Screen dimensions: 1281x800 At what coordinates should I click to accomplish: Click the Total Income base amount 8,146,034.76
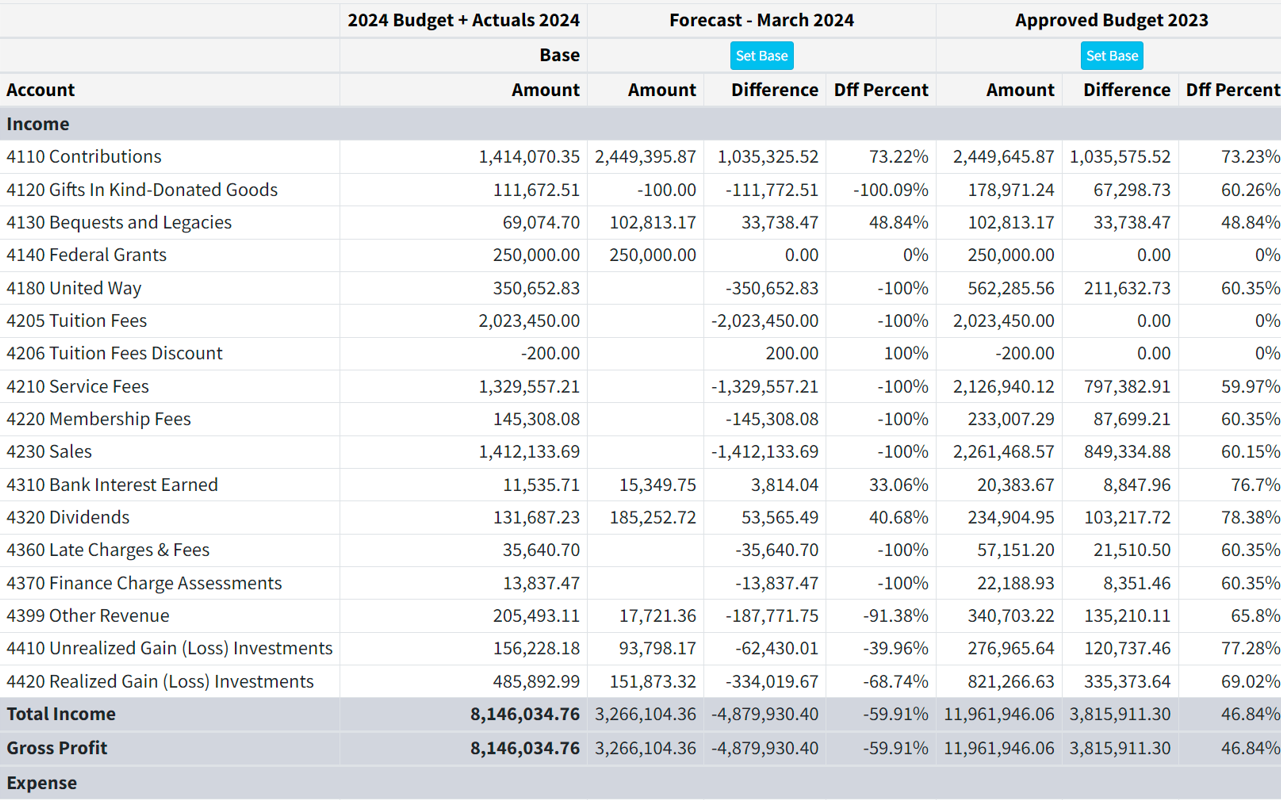[525, 714]
